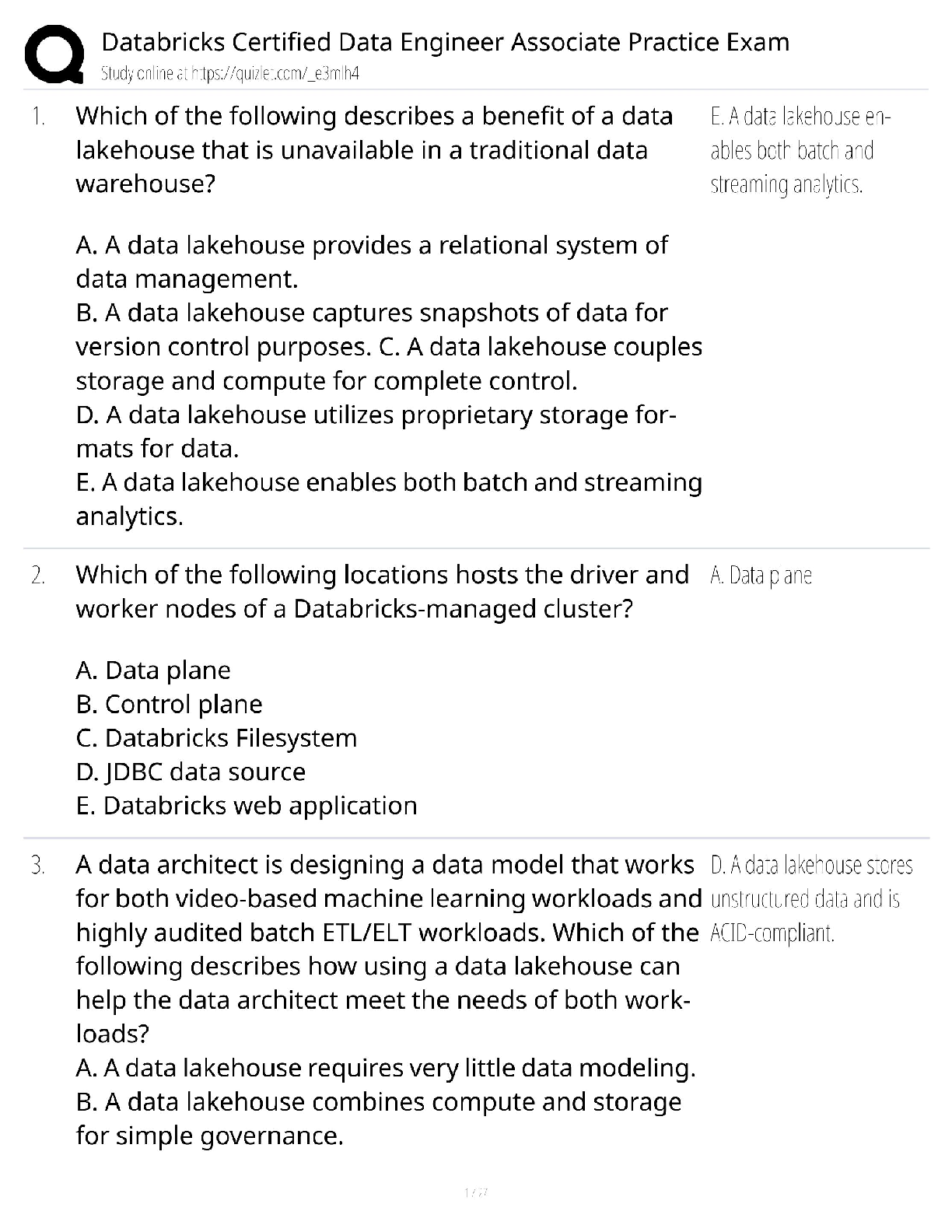The height and width of the screenshot is (1232, 952).
Task: Click question number 2 marker
Action: pyautogui.click(x=38, y=576)
